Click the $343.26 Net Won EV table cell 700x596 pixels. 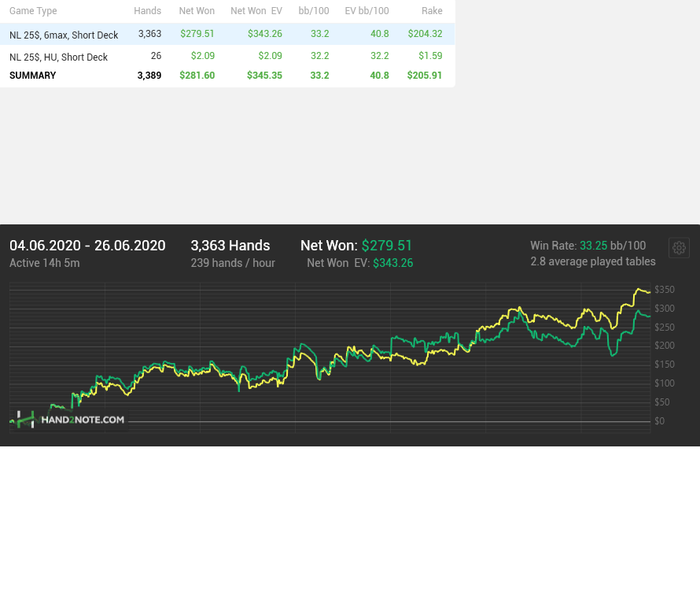coord(265,33)
